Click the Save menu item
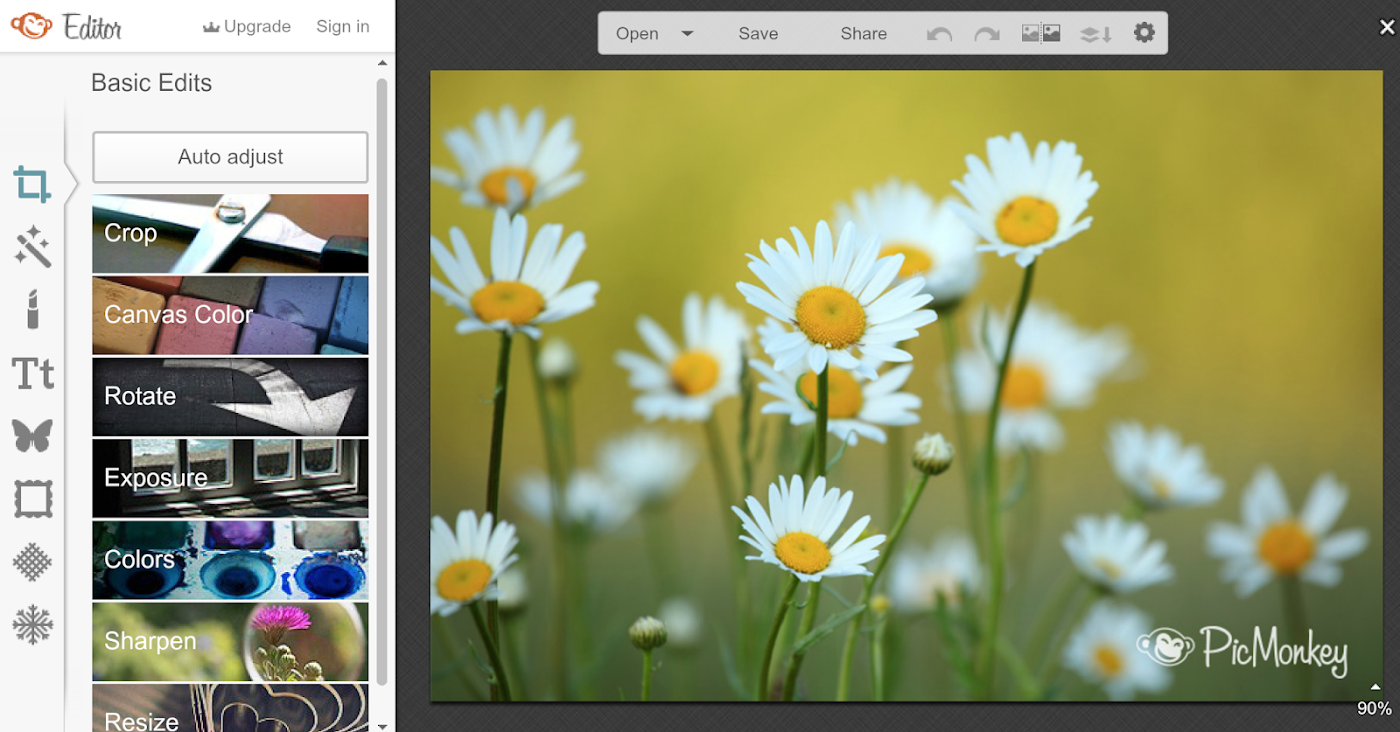Viewport: 1400px width, 732px height. [758, 33]
